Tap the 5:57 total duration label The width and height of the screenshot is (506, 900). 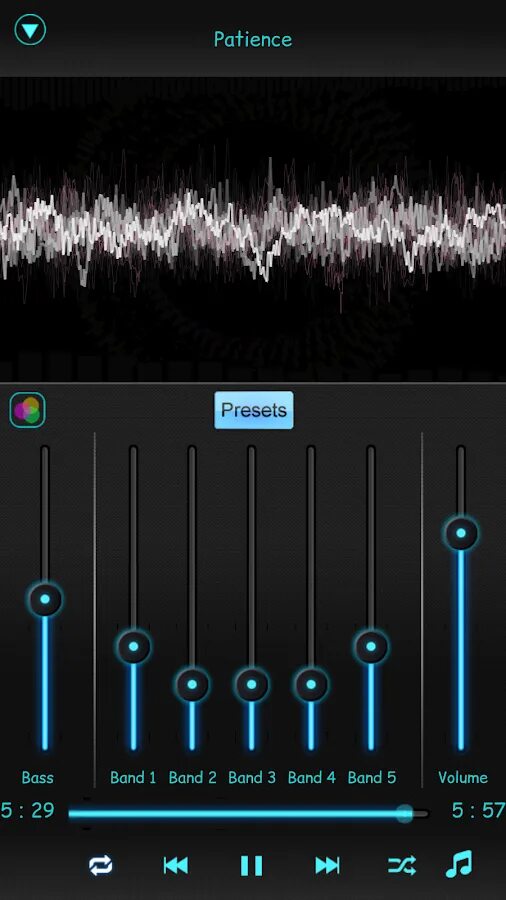478,810
